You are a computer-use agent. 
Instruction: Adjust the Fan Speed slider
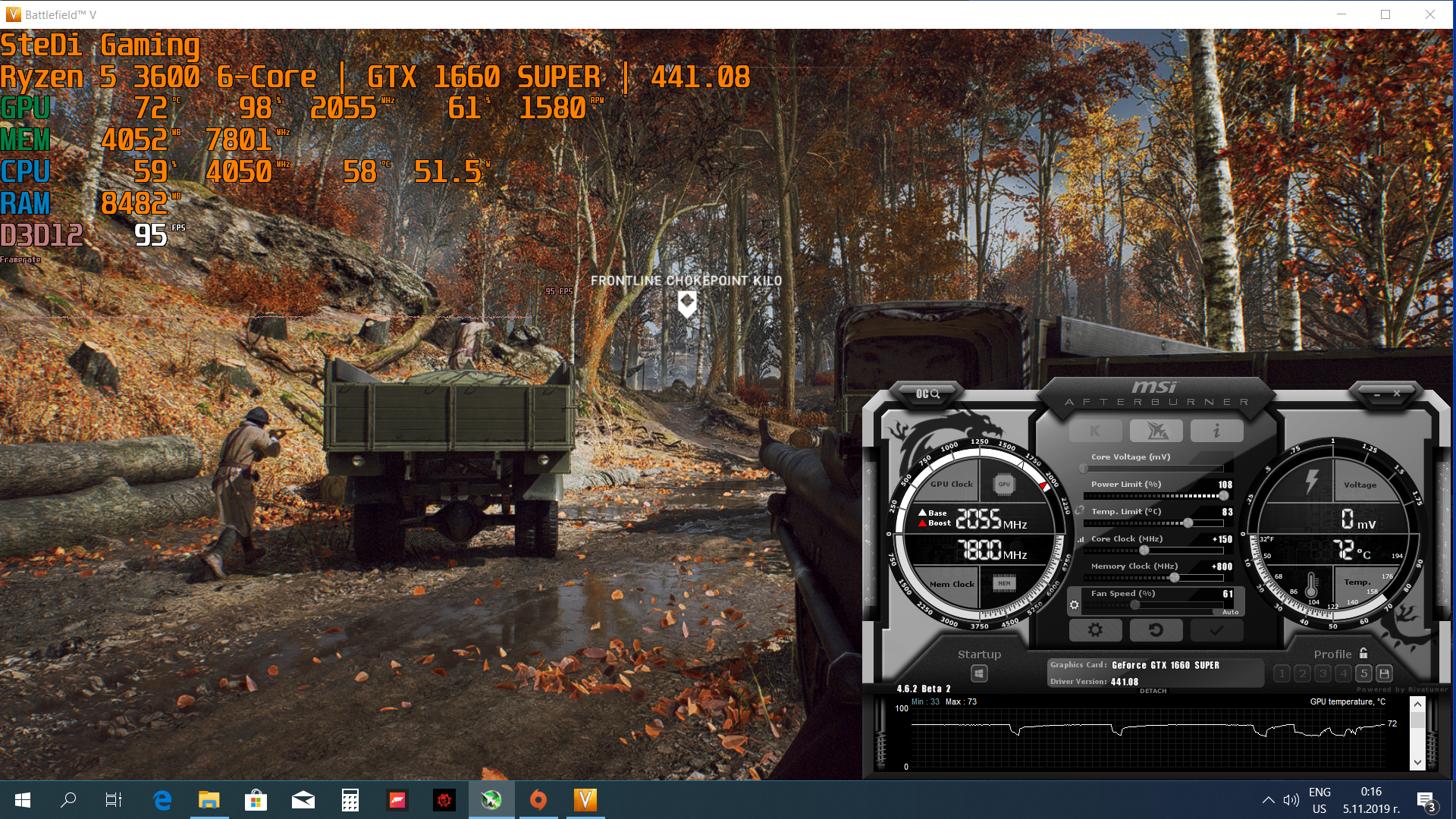point(1153,605)
